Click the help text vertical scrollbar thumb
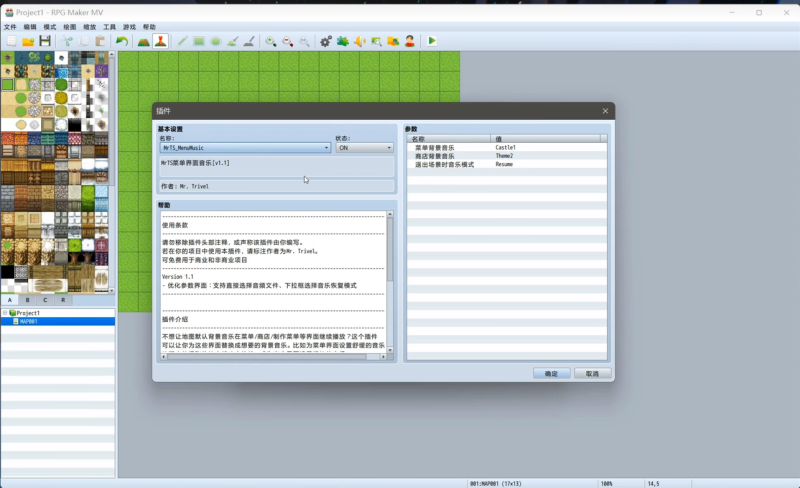Viewport: 800px width, 488px height. click(x=390, y=250)
